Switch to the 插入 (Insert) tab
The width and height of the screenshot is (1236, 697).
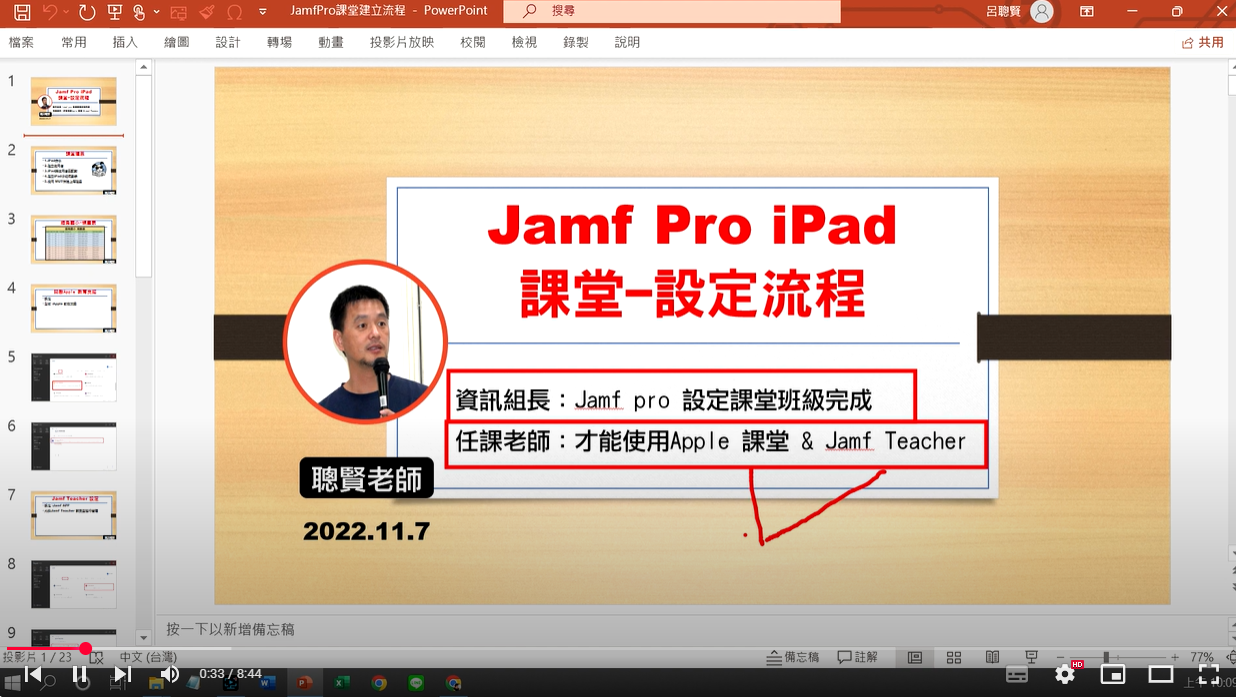125,42
